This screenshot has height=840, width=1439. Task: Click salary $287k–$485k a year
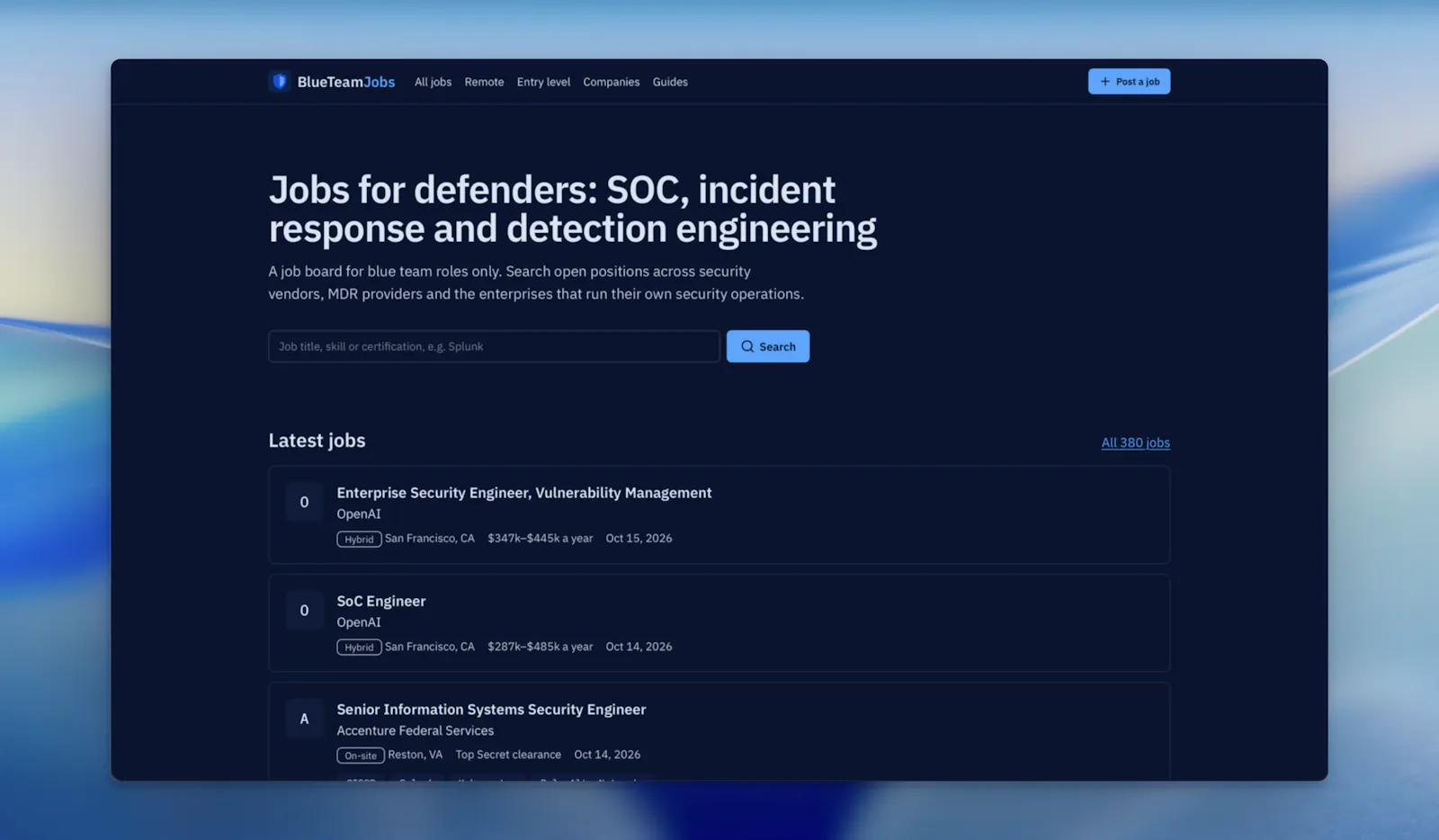(541, 646)
